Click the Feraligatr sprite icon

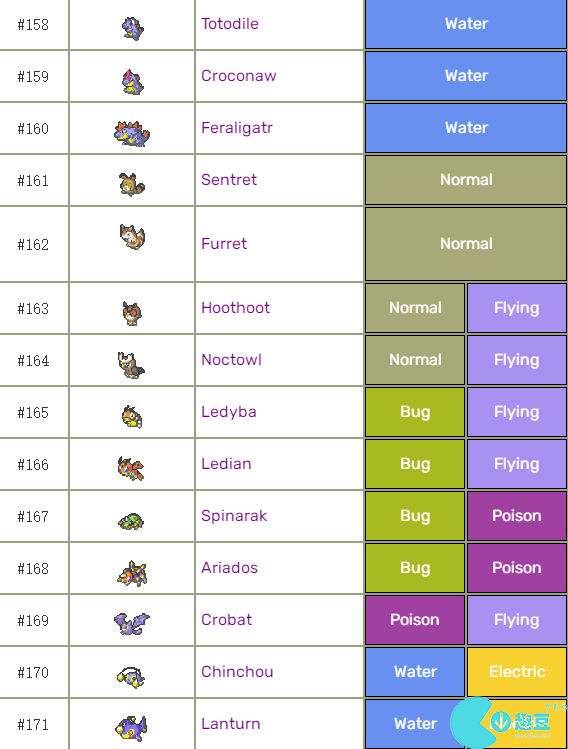point(132,133)
